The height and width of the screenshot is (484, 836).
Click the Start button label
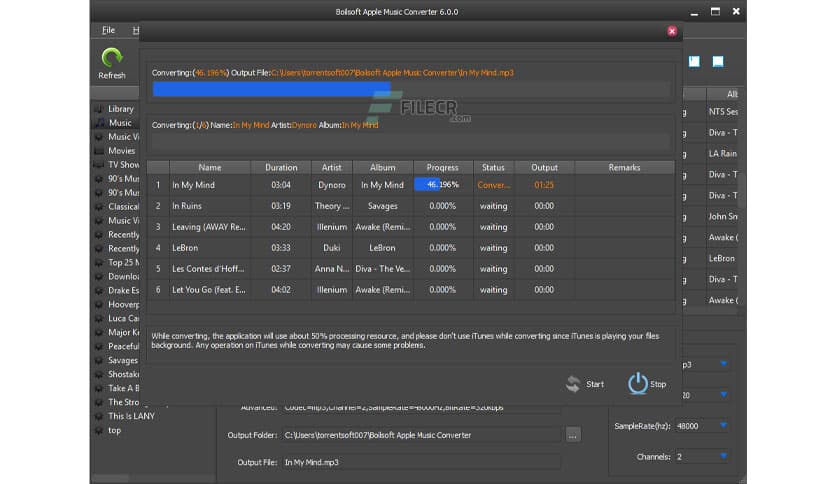click(595, 384)
